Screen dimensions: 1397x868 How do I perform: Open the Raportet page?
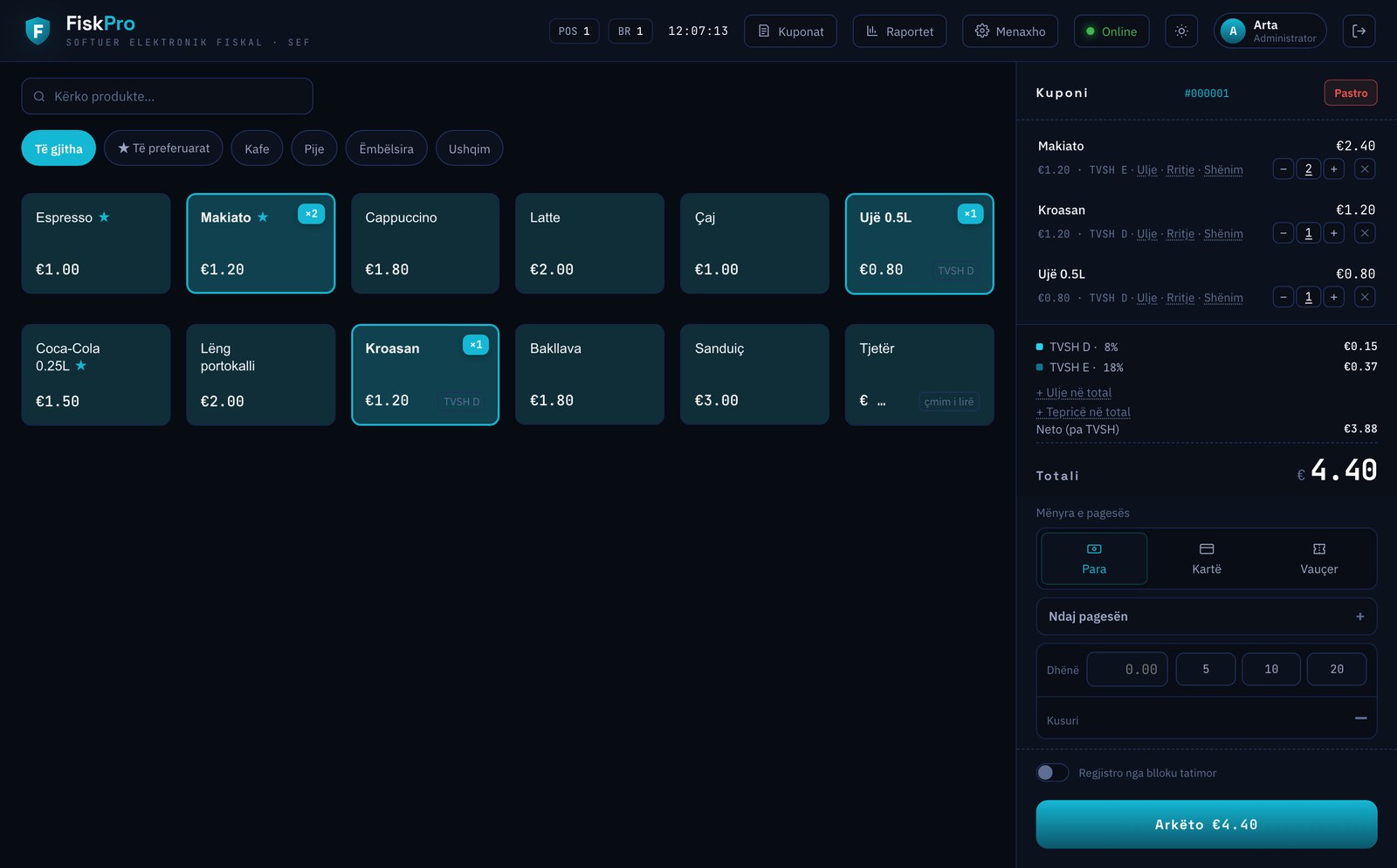pos(899,31)
